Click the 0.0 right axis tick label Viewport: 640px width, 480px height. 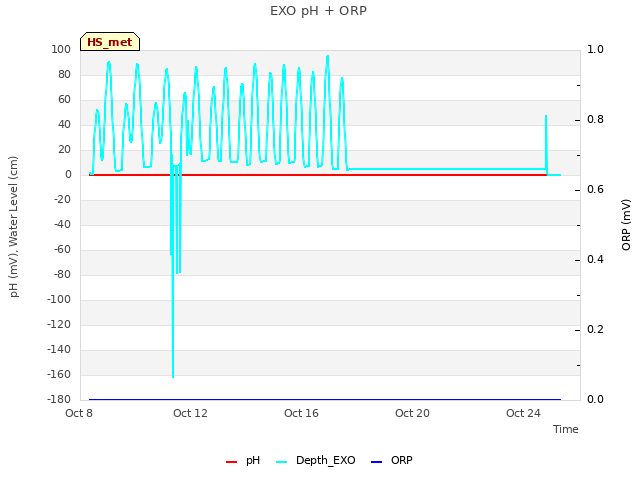595,399
